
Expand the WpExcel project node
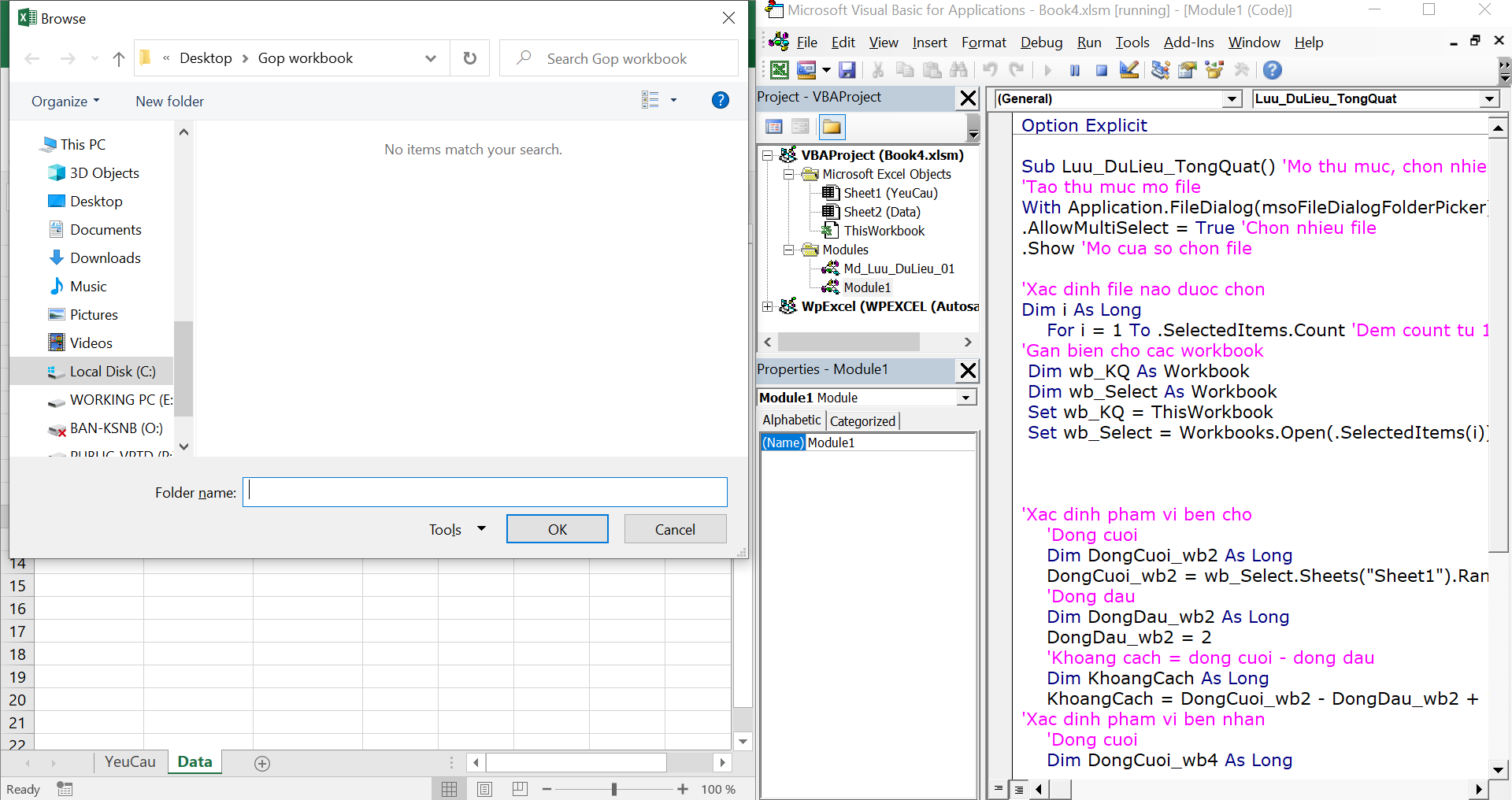click(767, 306)
